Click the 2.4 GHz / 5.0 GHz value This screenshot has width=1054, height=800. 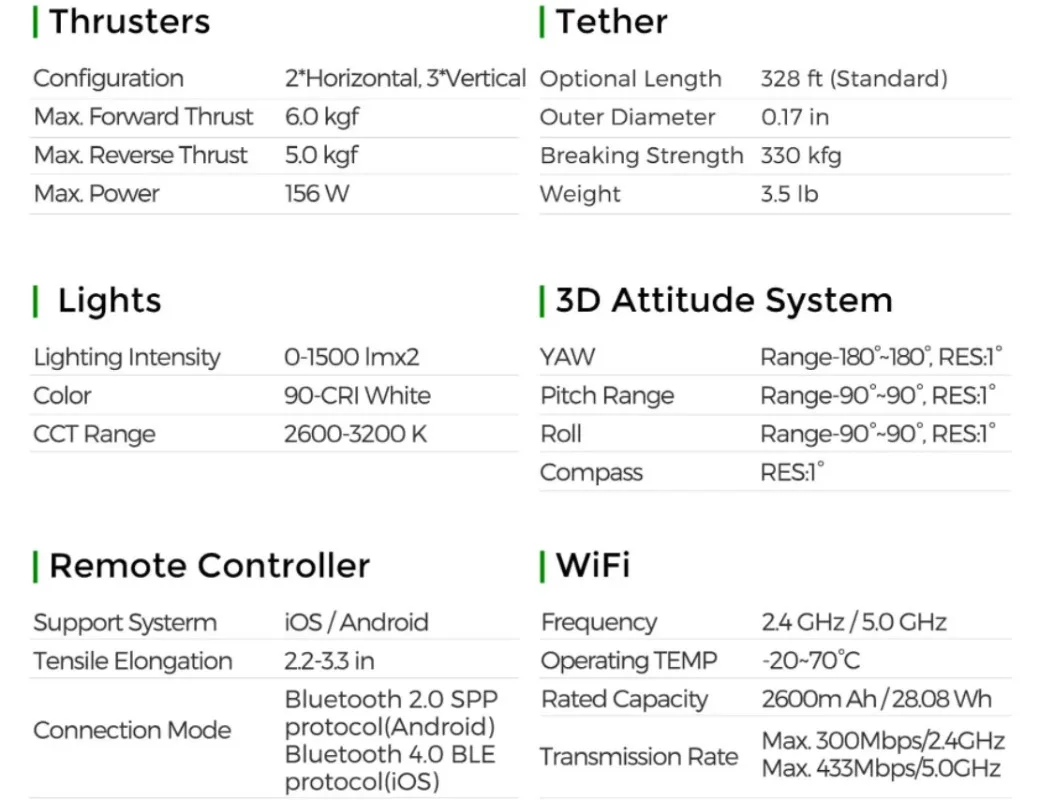pyautogui.click(x=853, y=622)
